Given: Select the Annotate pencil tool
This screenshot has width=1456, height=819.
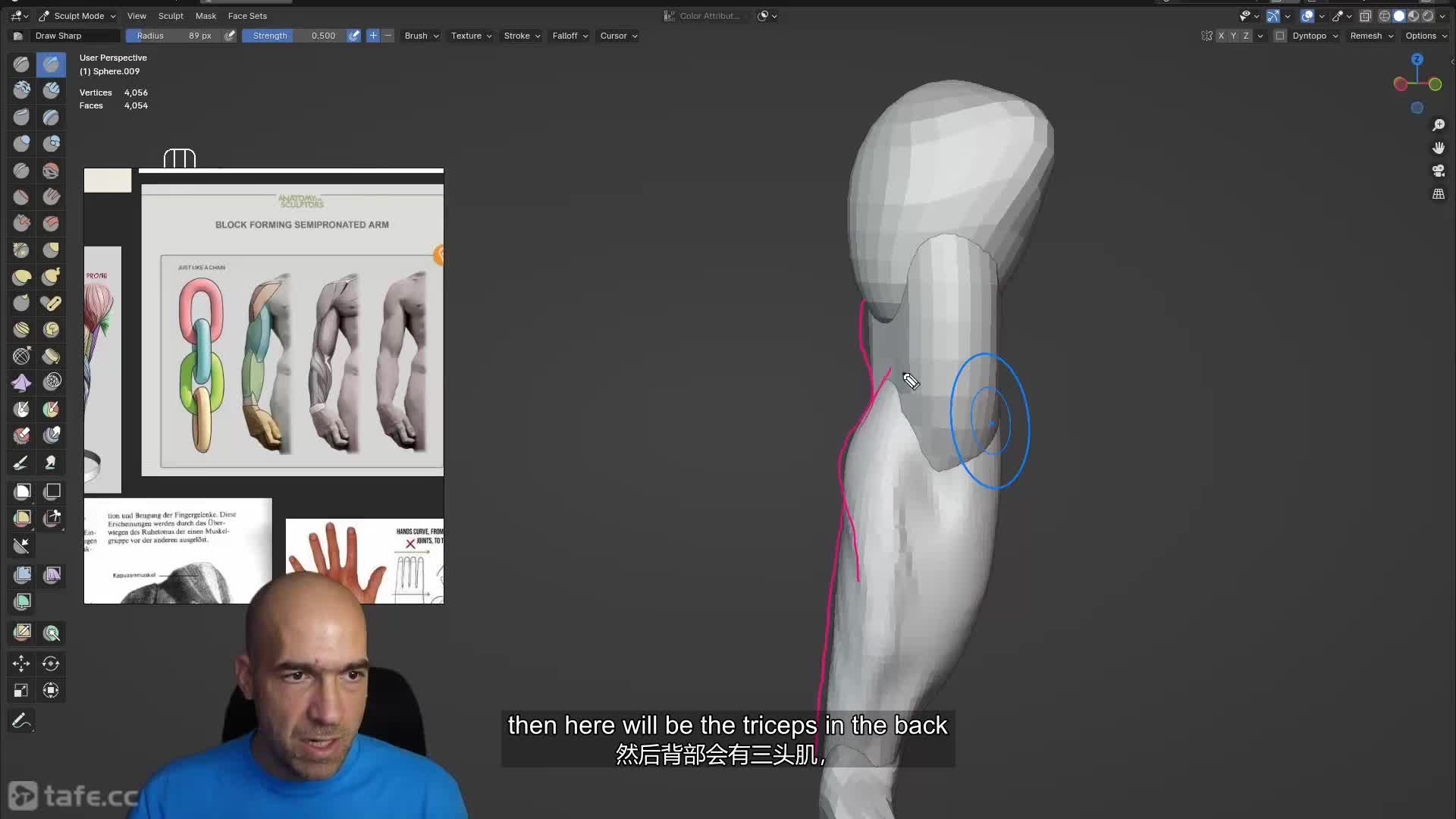Looking at the screenshot, I should [x=21, y=720].
